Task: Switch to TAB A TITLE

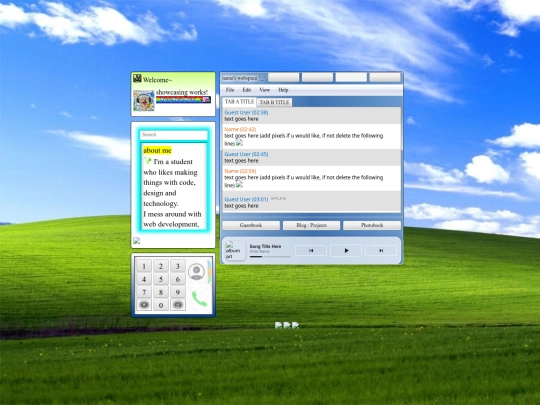Action: pos(239,102)
